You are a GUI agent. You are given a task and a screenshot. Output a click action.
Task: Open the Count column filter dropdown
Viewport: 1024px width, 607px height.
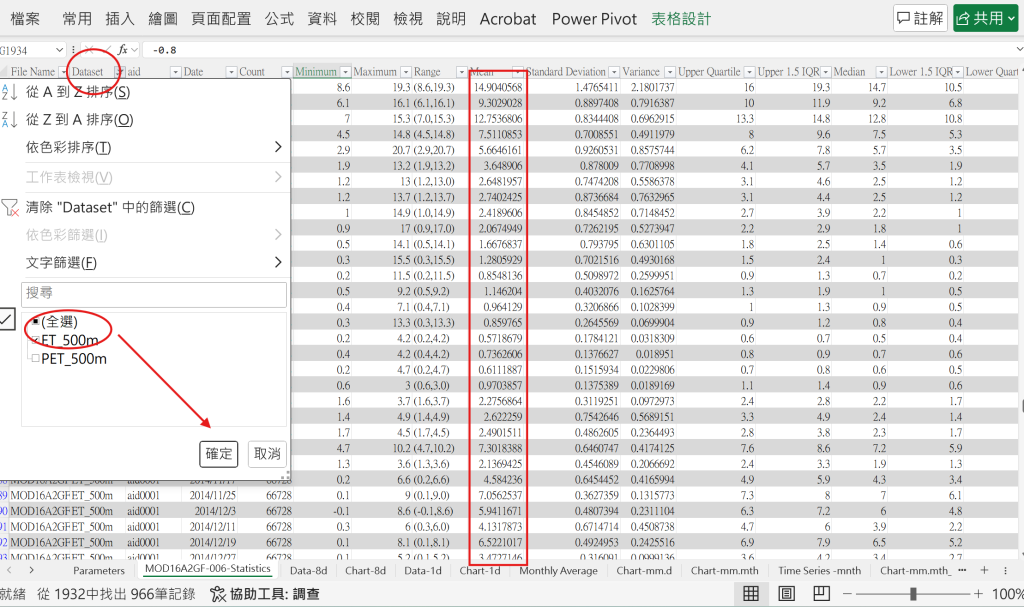pos(287,72)
